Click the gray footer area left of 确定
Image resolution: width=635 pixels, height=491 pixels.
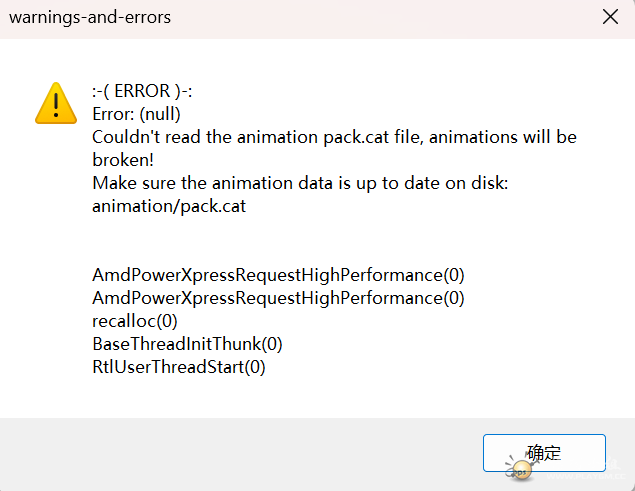(x=241, y=454)
